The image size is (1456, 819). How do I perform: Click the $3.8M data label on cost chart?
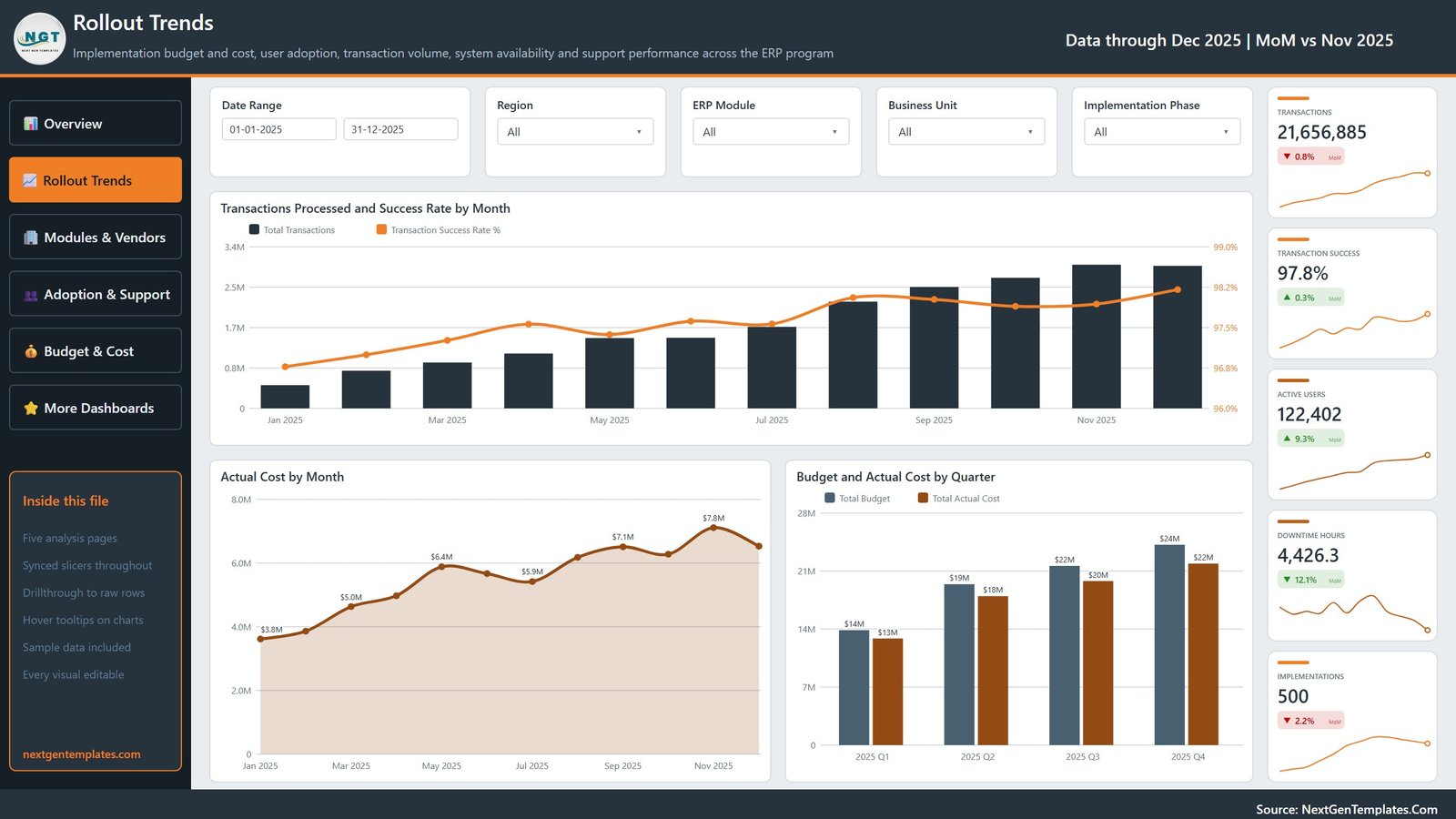click(271, 630)
